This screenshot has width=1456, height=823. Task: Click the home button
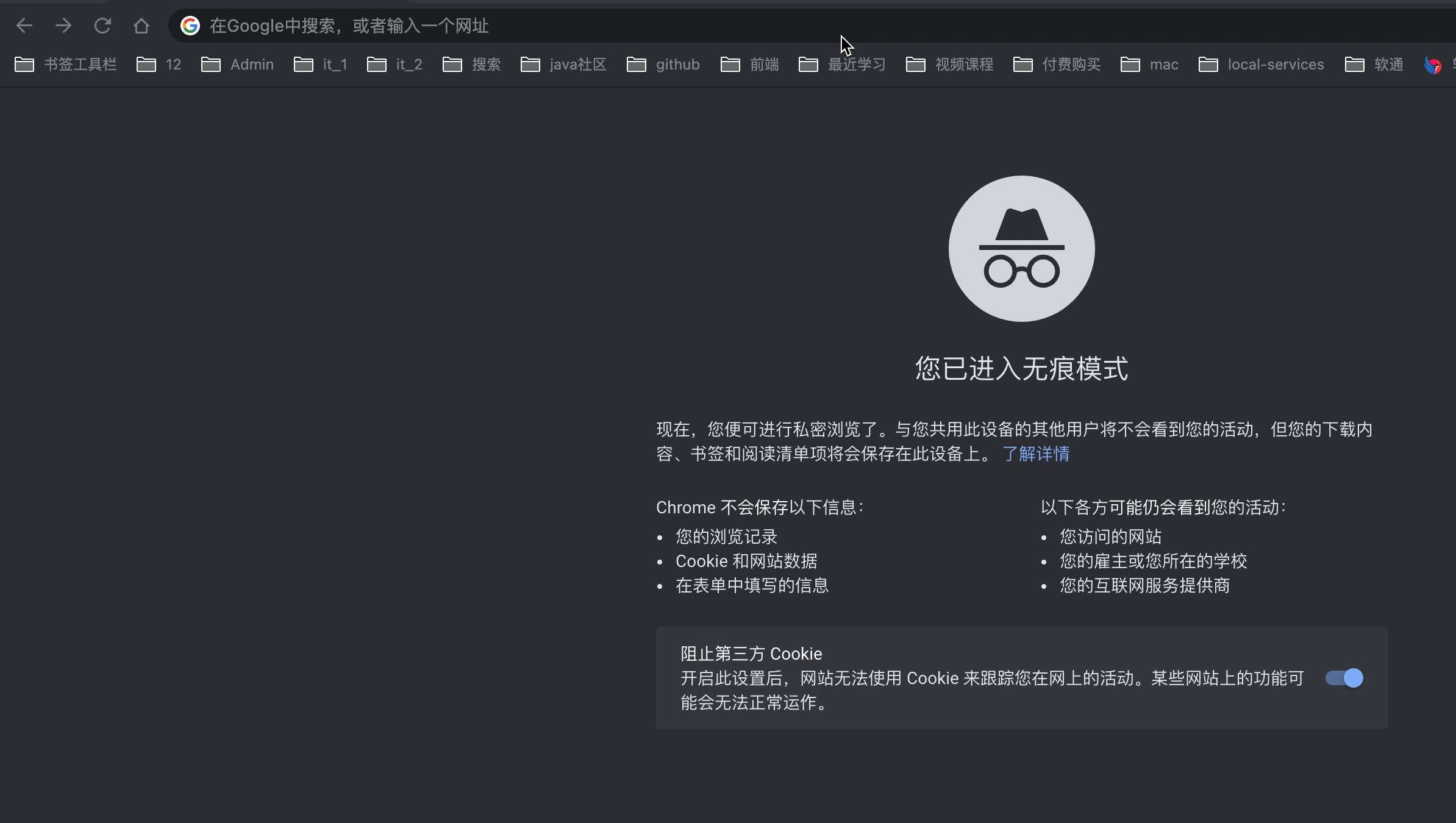coord(141,25)
